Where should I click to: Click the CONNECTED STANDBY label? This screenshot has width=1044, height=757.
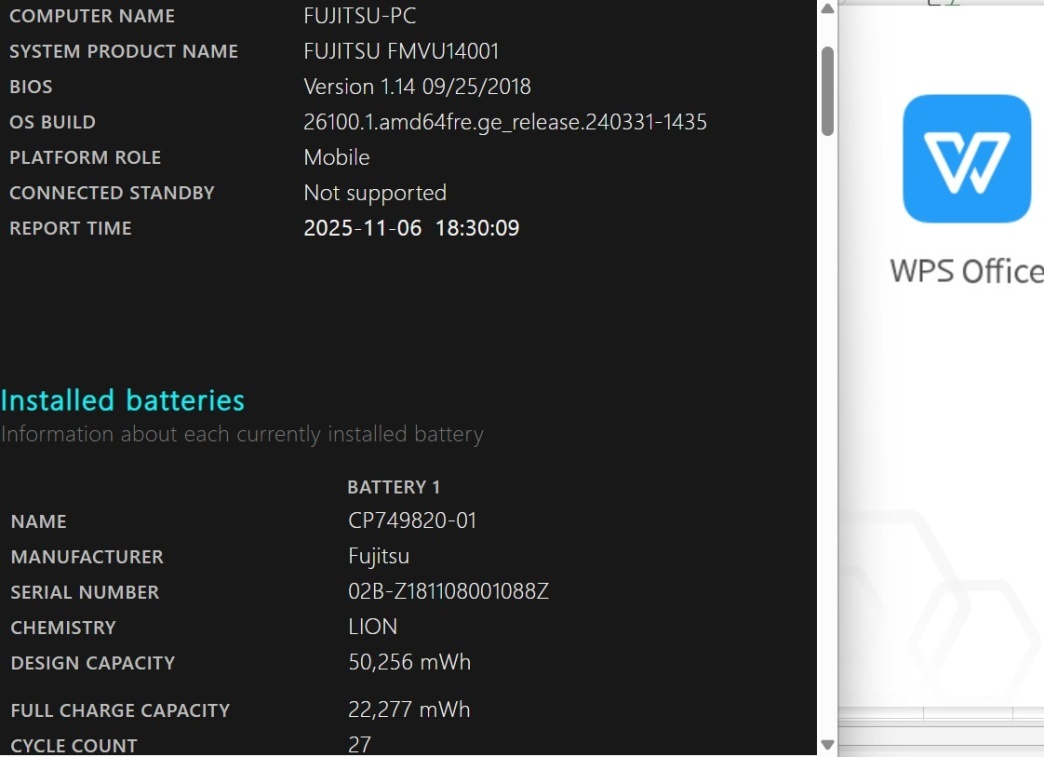pyautogui.click(x=111, y=193)
